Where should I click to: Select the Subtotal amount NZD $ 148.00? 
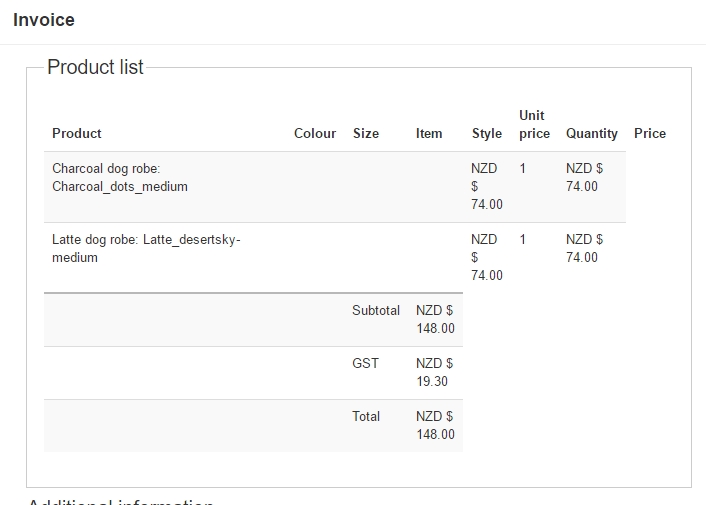pyautogui.click(x=435, y=319)
